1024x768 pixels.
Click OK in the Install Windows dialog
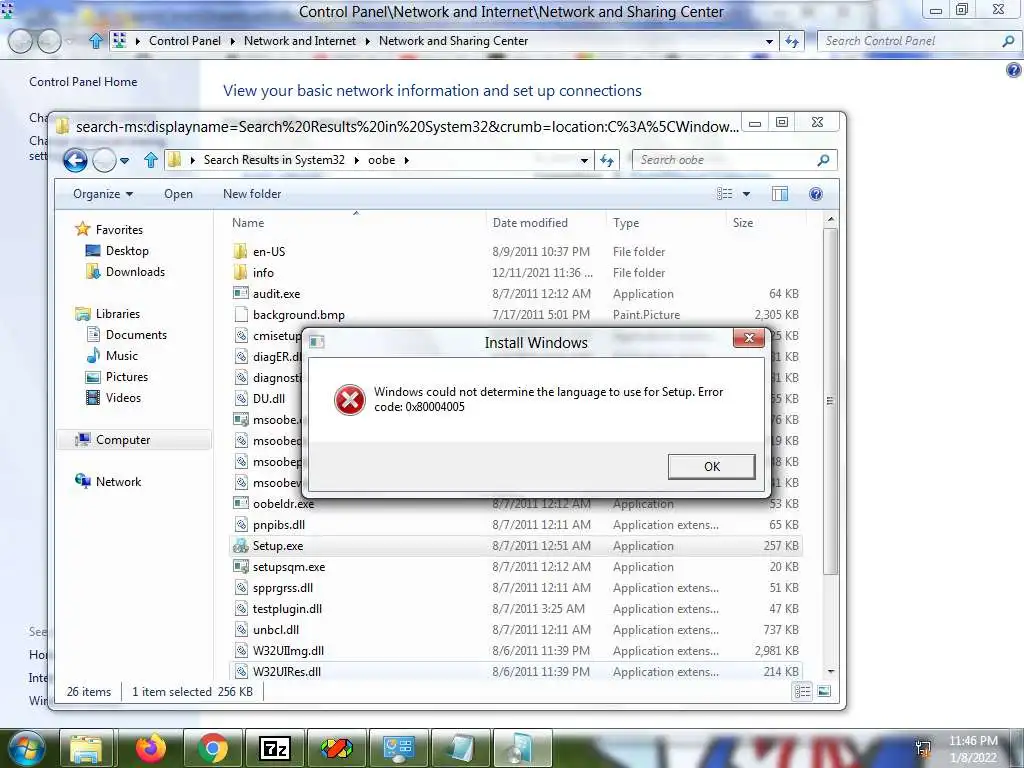pos(711,466)
